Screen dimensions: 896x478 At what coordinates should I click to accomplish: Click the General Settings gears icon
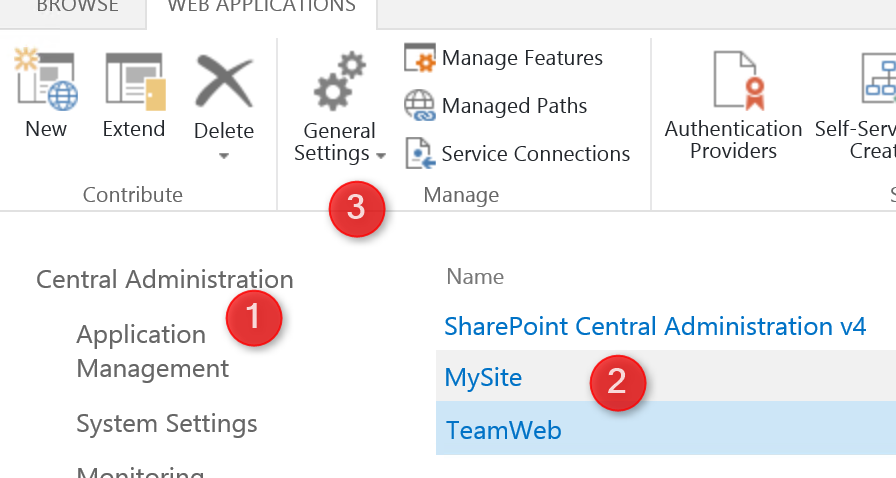pyautogui.click(x=339, y=81)
